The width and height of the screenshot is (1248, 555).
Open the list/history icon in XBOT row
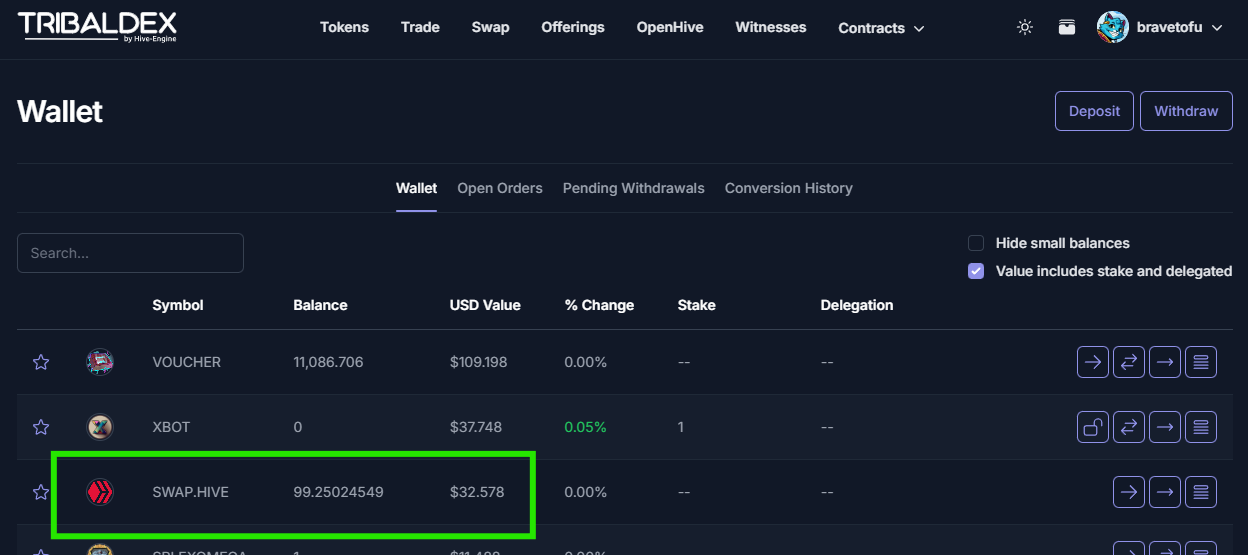click(1201, 427)
